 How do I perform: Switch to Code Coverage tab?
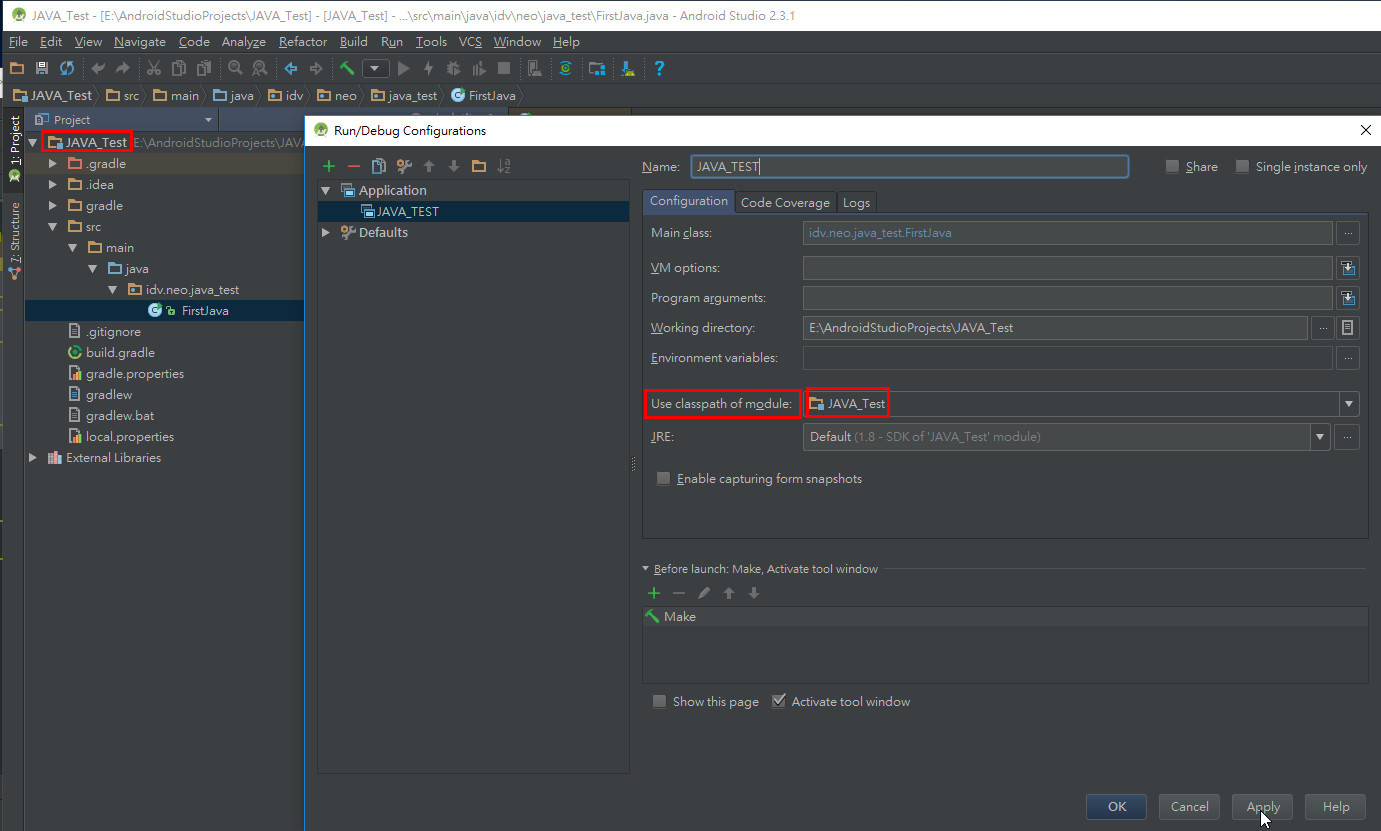(x=785, y=202)
